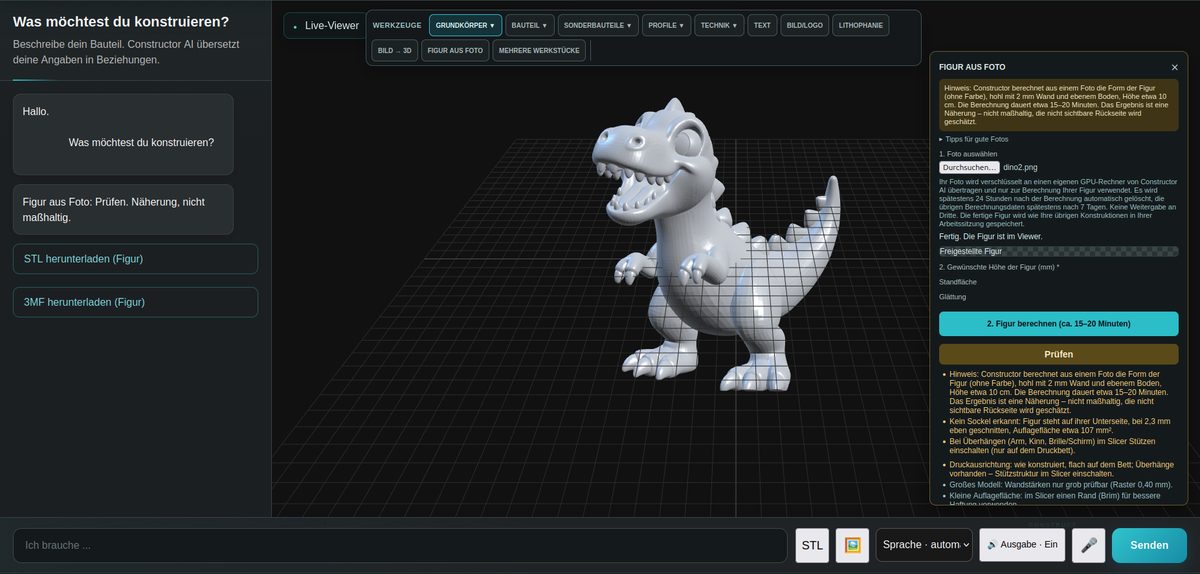Select Figur aus Foto tool
Viewport: 1200px width, 574px height.
click(455, 50)
